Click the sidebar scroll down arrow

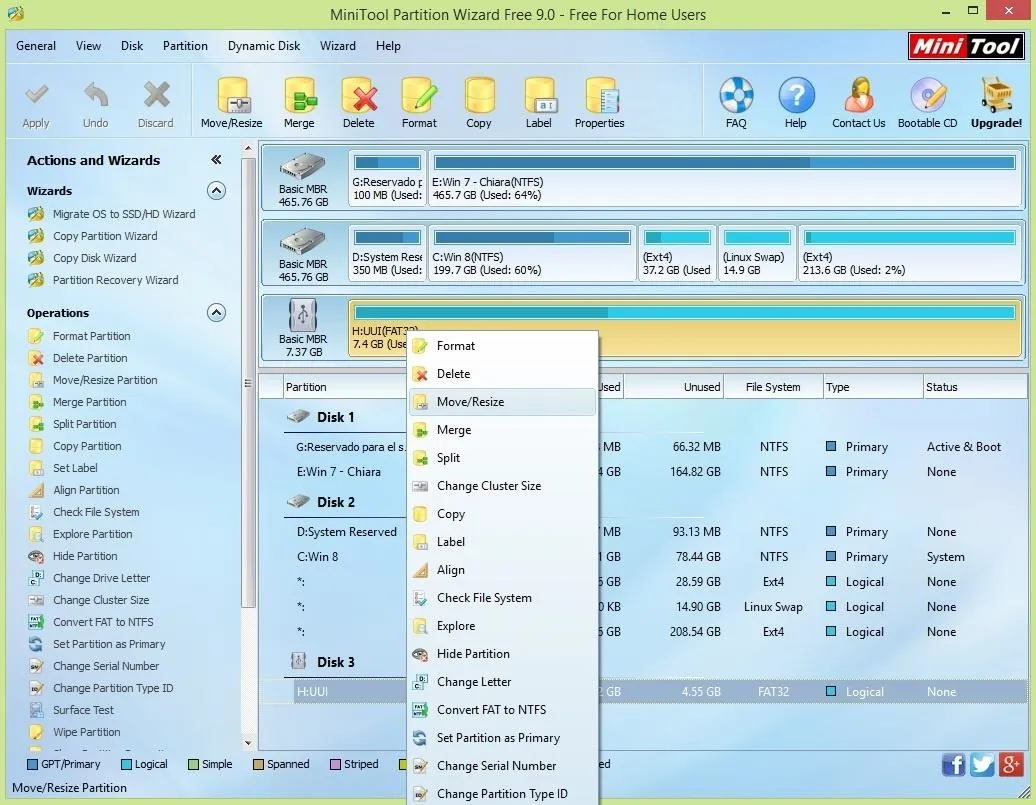(x=248, y=743)
